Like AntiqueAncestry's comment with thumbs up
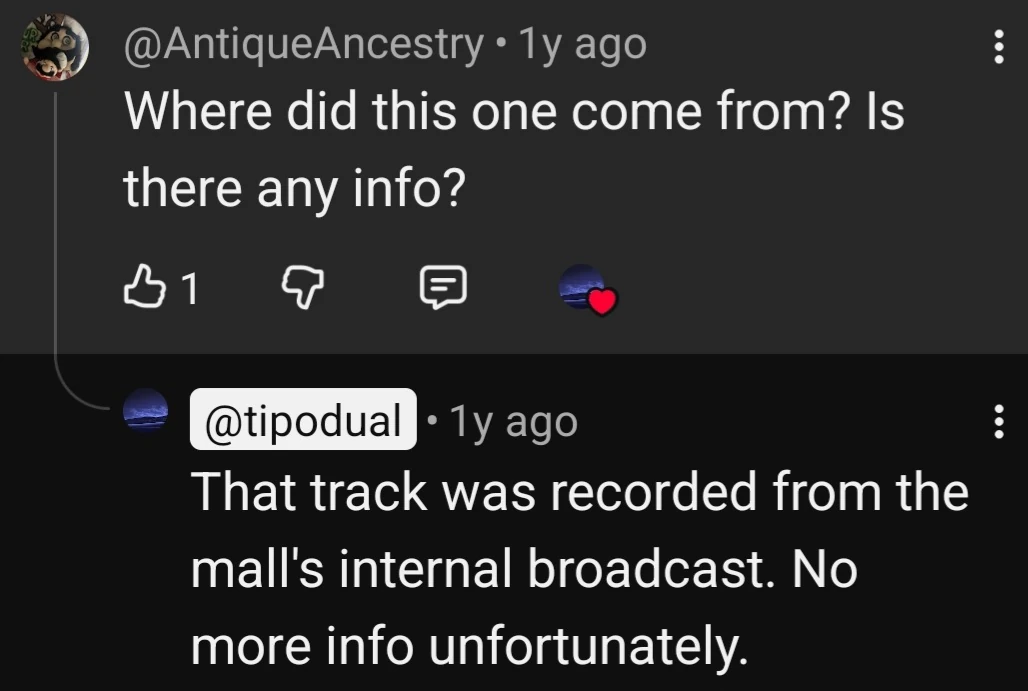 [139, 289]
